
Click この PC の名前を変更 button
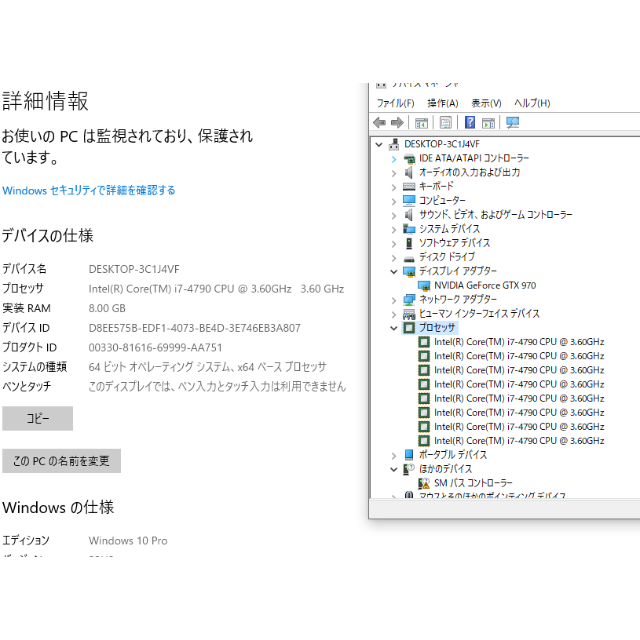click(61, 461)
